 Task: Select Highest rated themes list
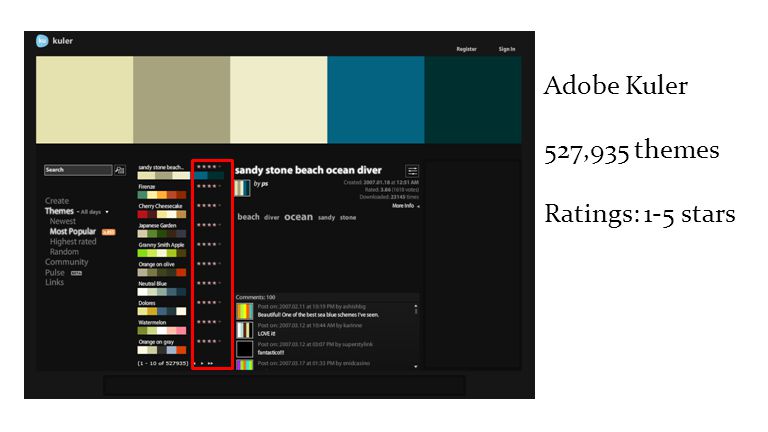tap(73, 242)
